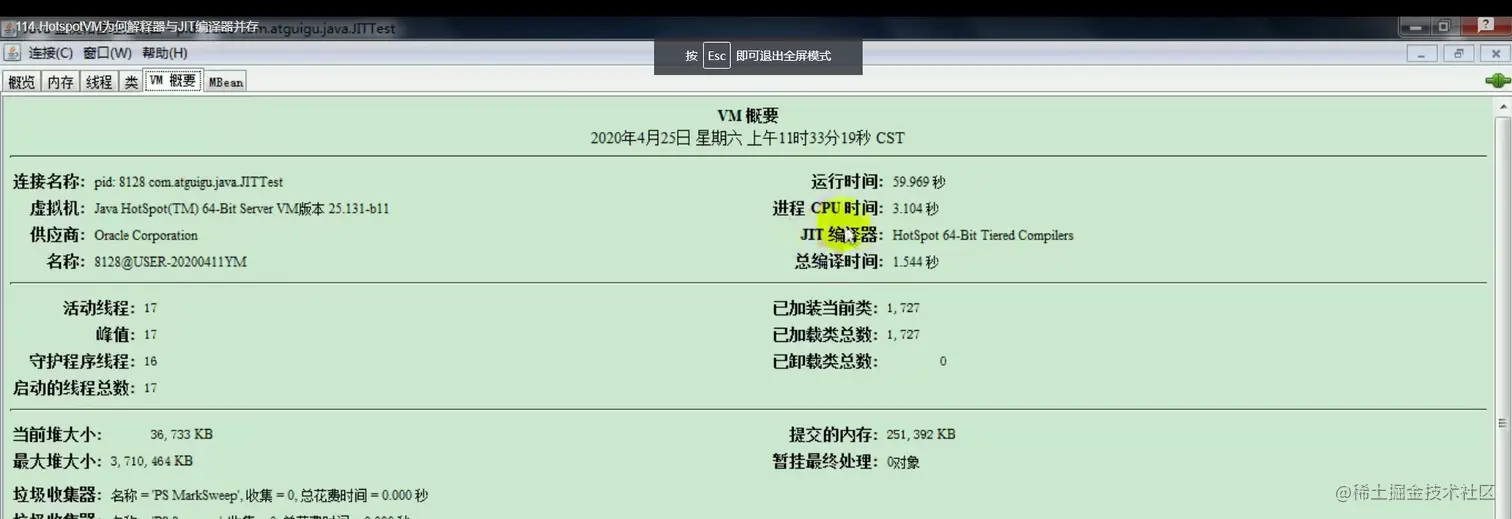Click the VM 概要 heading
Viewport: 1512px width, 519px height.
pos(747,116)
